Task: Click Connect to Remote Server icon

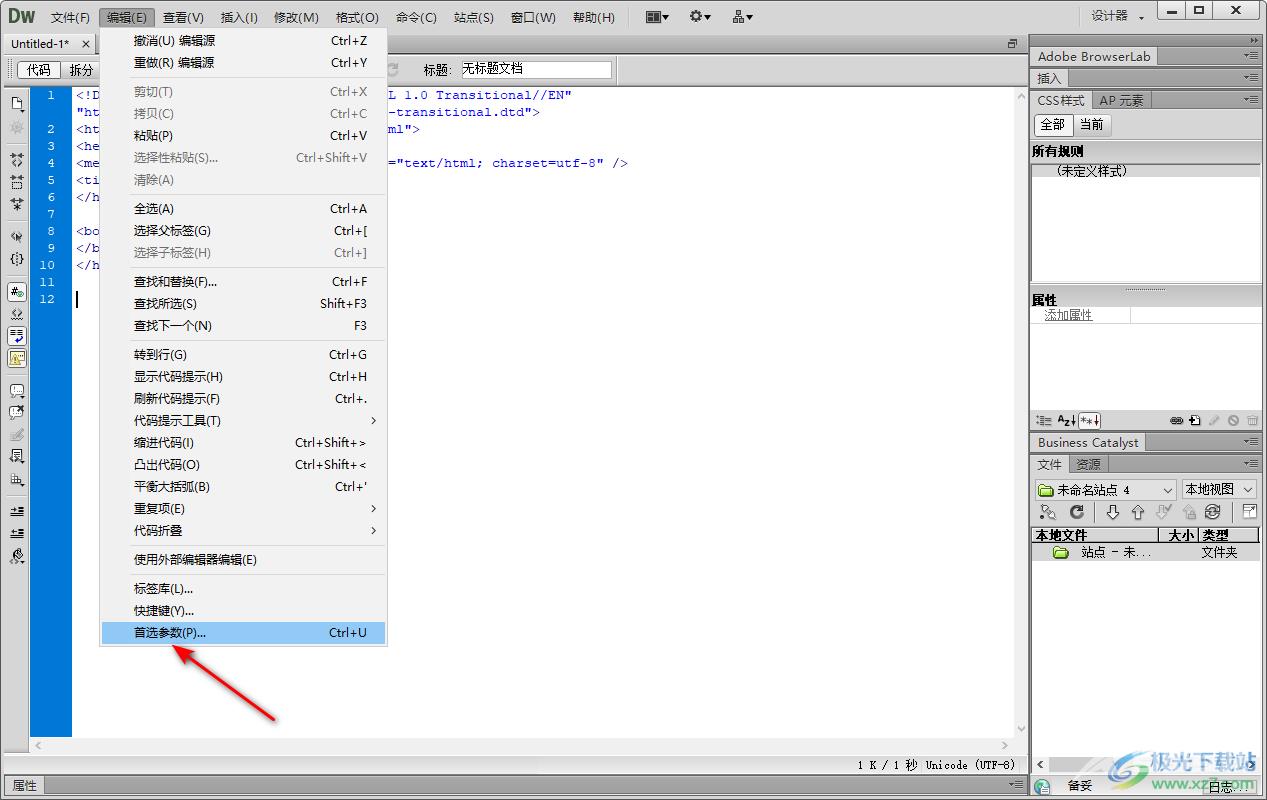Action: pos(1047,512)
